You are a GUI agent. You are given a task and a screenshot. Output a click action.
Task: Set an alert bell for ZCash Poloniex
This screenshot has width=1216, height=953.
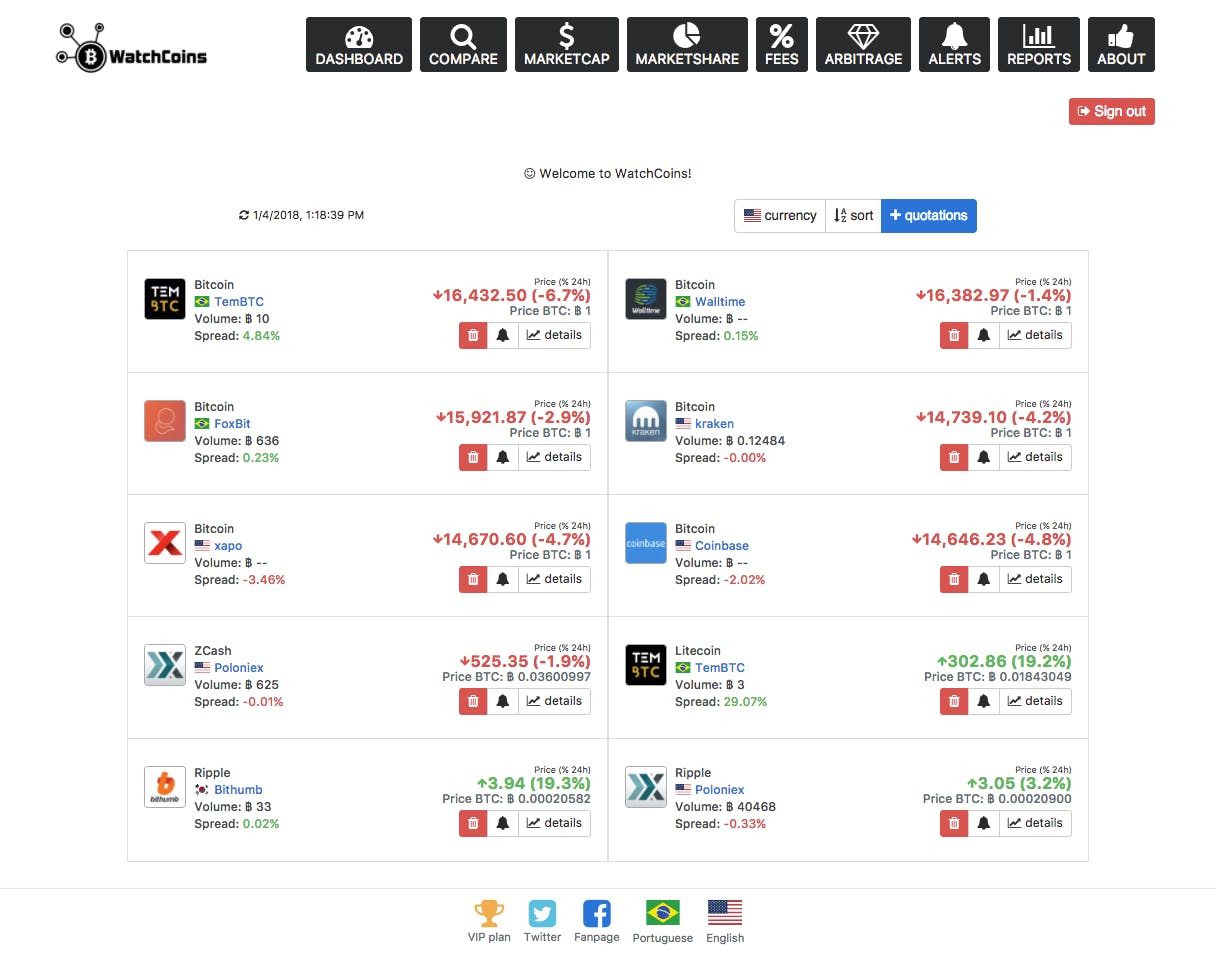pyautogui.click(x=503, y=702)
